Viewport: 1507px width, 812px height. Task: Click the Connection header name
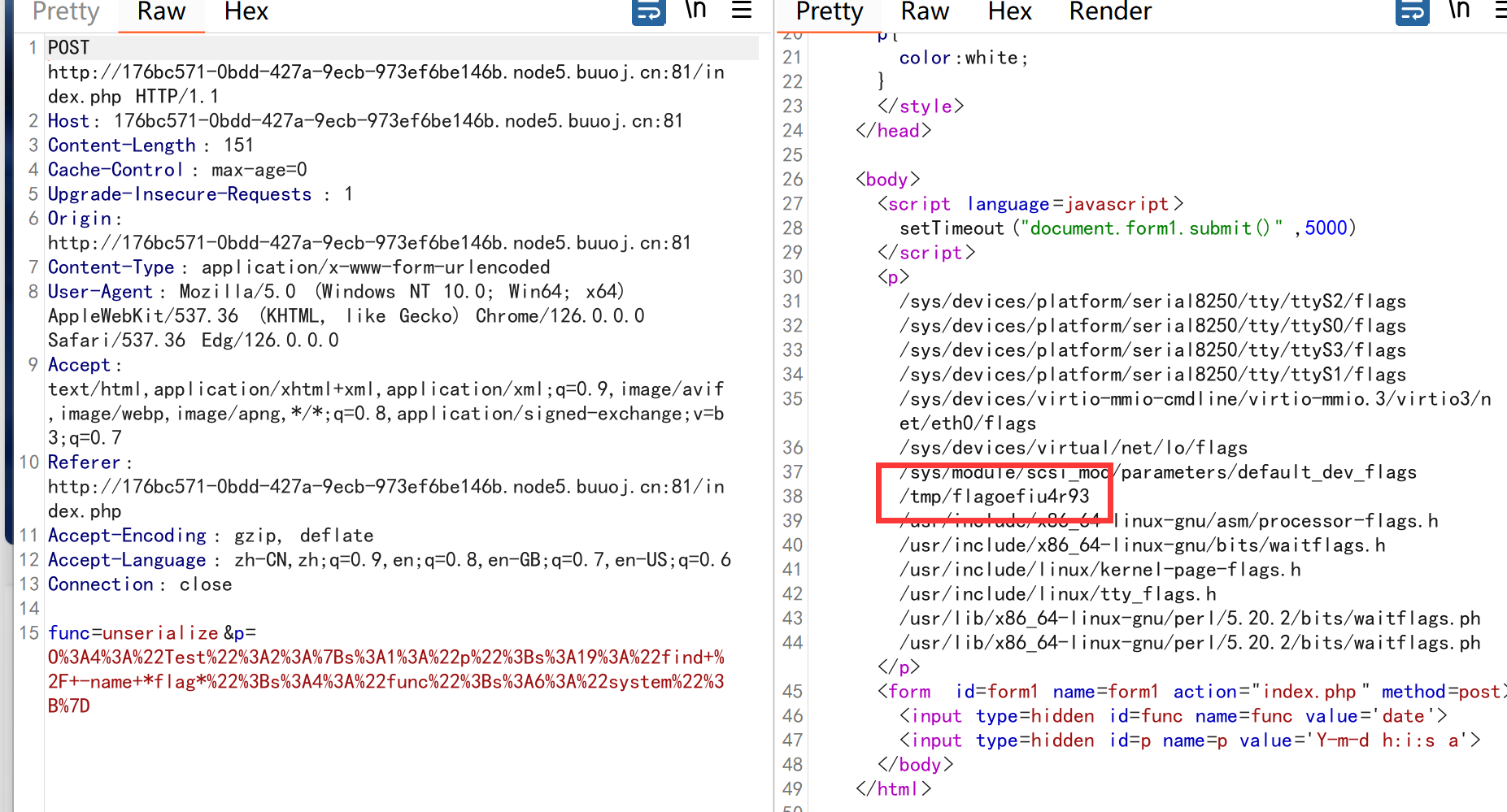tap(101, 584)
